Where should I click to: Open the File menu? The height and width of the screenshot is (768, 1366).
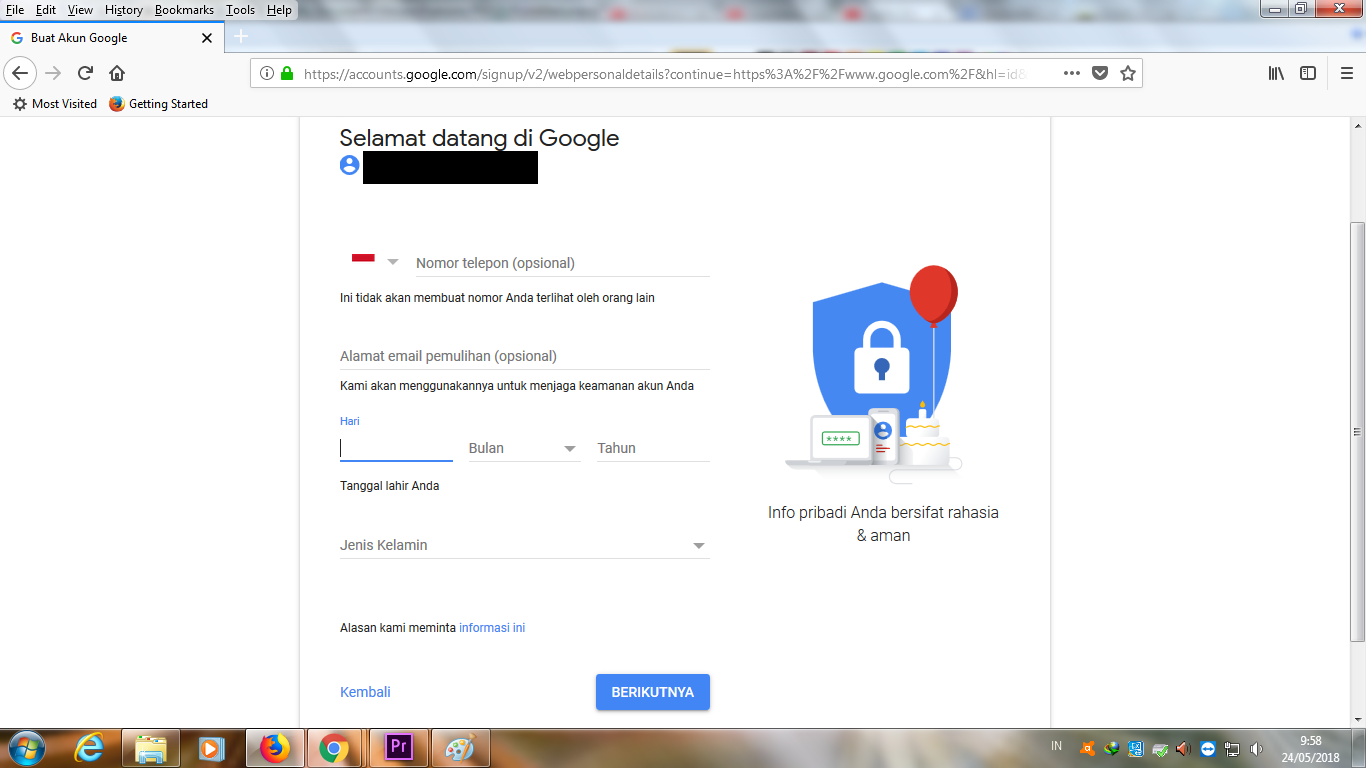coord(15,9)
